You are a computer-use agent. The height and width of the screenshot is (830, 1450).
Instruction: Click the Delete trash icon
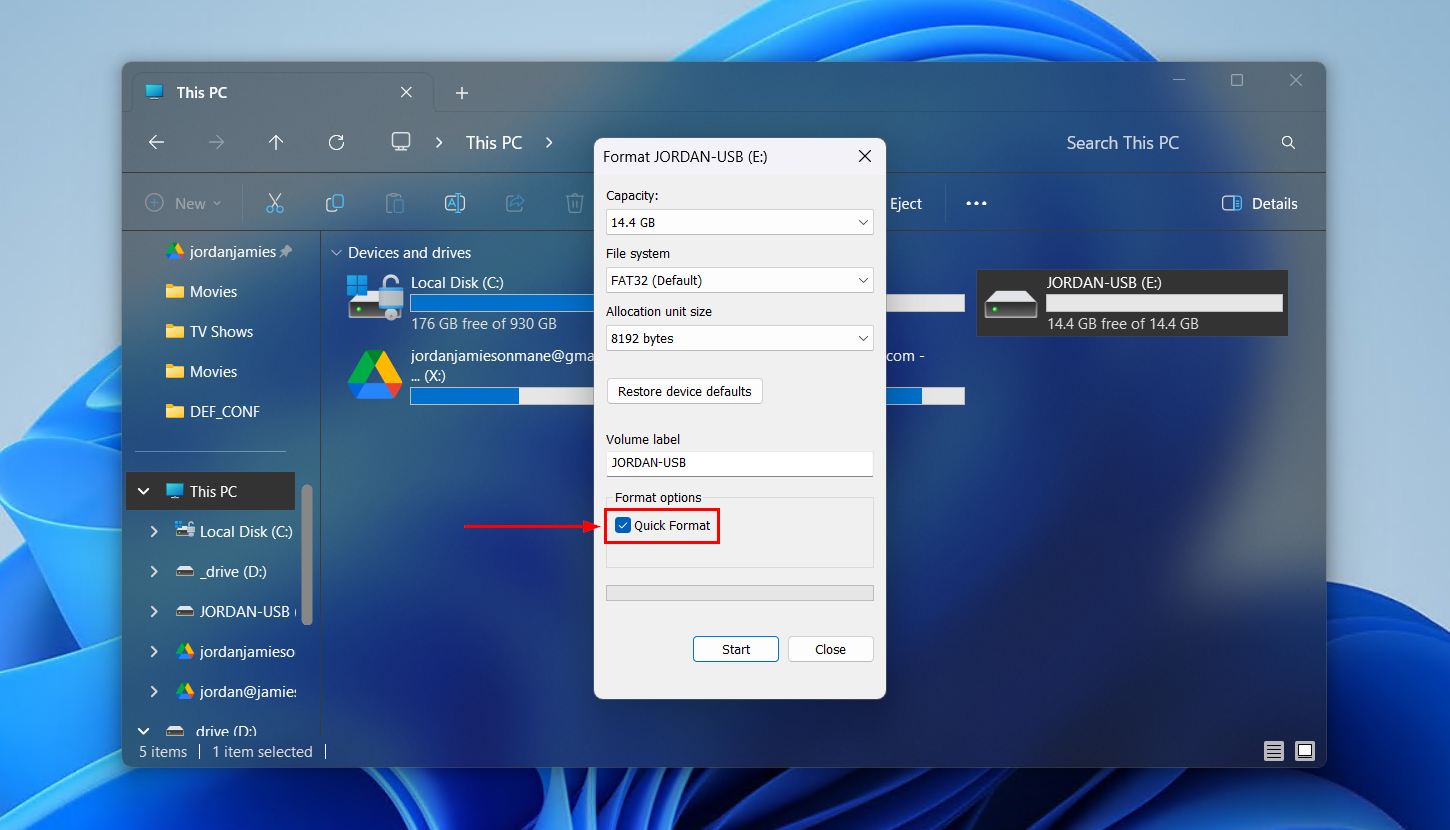(574, 202)
